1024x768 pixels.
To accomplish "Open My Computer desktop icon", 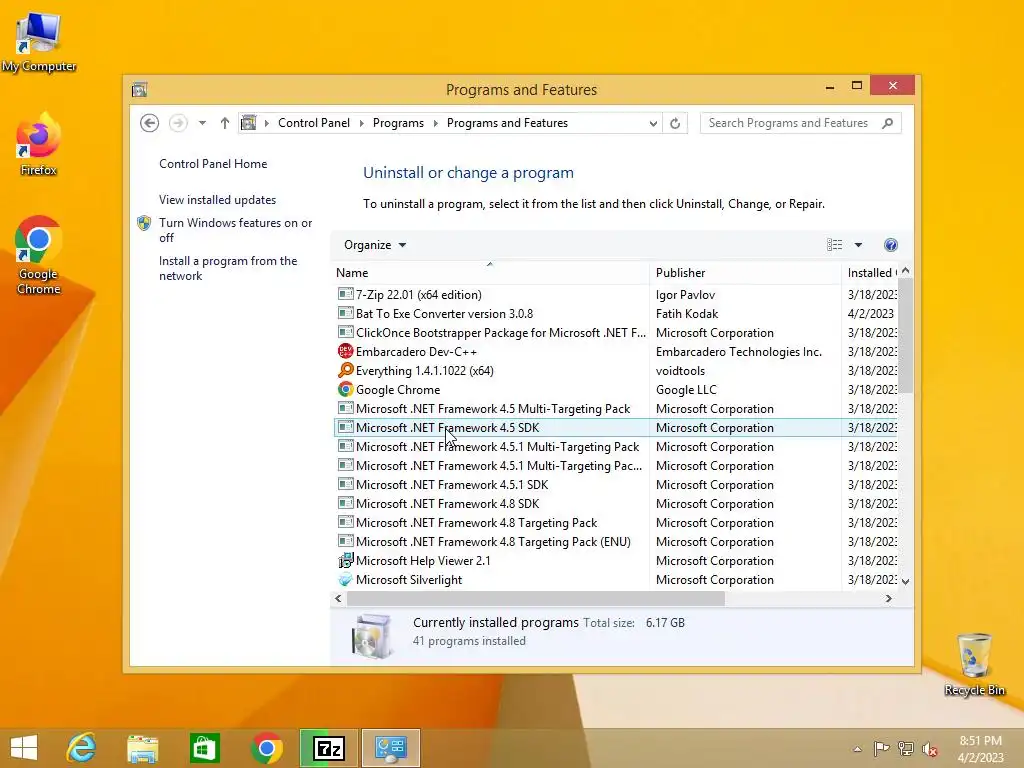I will pyautogui.click(x=39, y=41).
